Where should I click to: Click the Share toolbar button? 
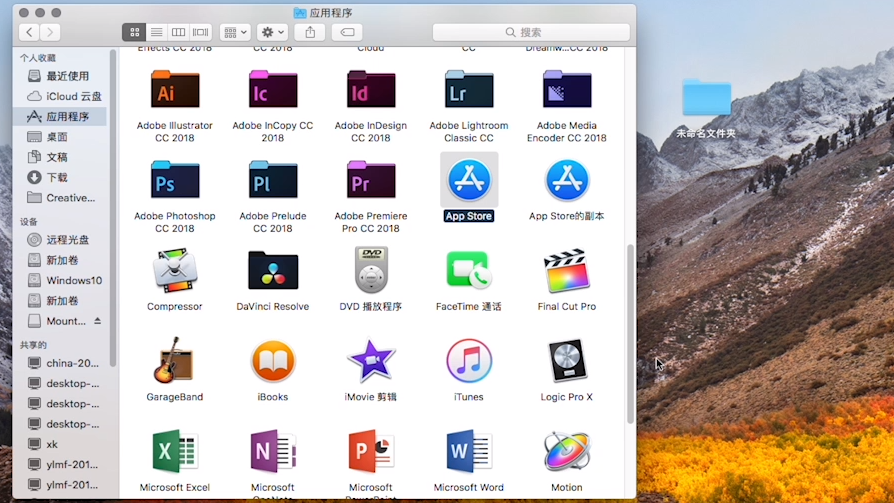click(x=310, y=33)
